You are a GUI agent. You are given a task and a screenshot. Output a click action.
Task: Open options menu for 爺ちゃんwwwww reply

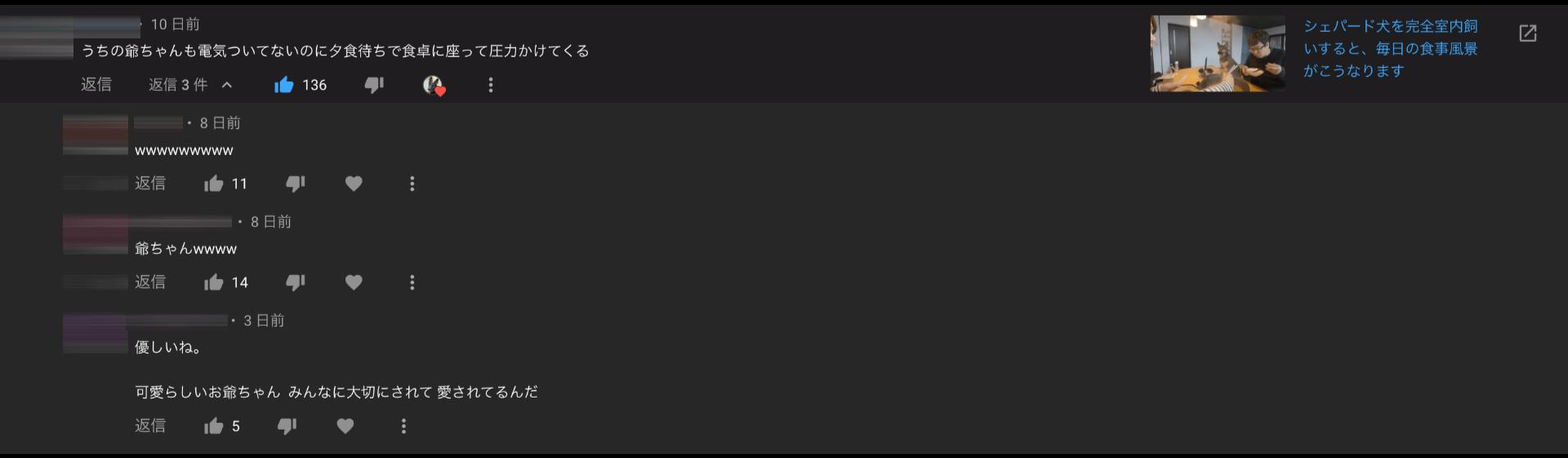412,282
